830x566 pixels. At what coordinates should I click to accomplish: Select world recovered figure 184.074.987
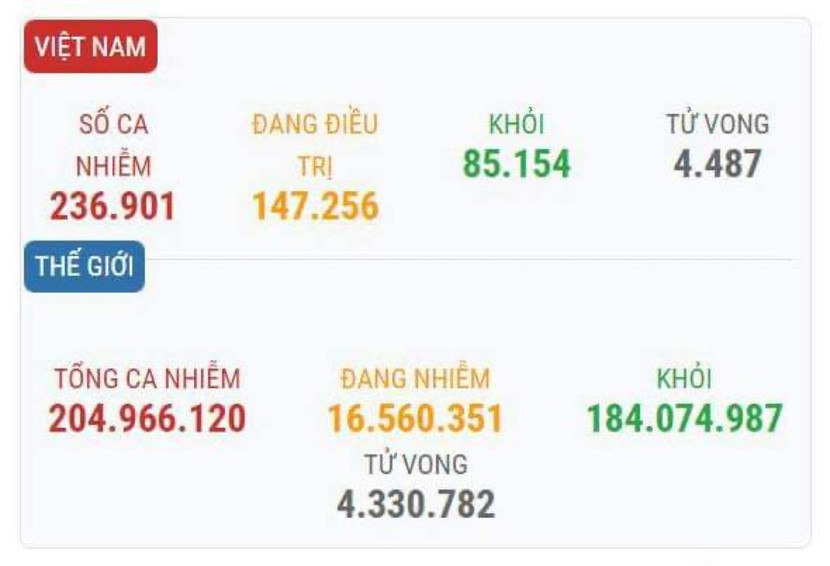pyautogui.click(x=684, y=418)
